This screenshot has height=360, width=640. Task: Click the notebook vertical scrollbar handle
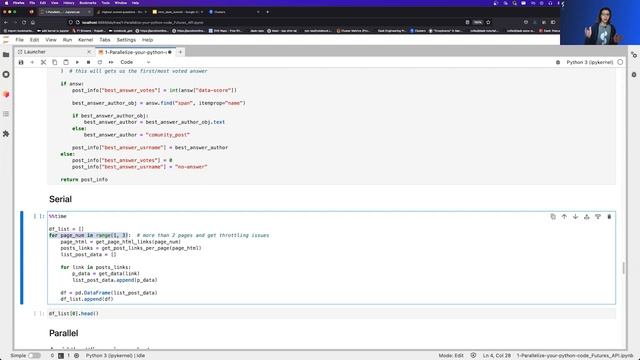(x=623, y=268)
